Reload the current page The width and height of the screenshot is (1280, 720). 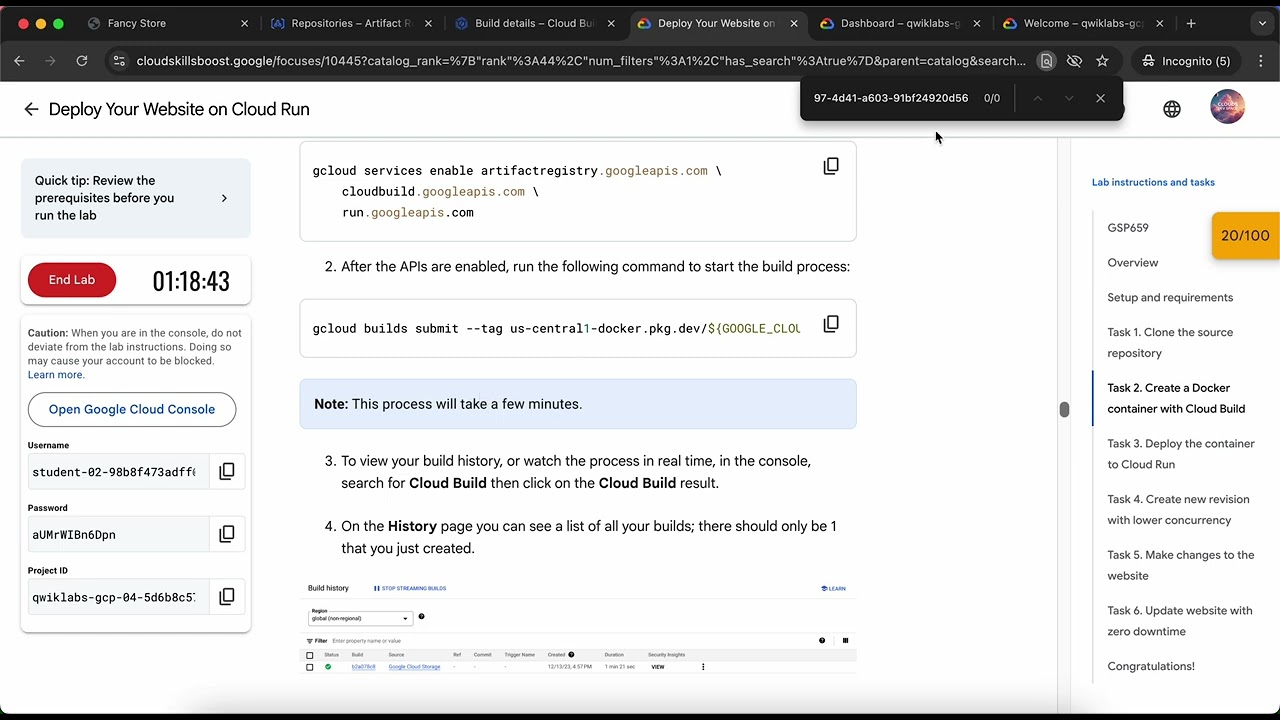(x=82, y=61)
